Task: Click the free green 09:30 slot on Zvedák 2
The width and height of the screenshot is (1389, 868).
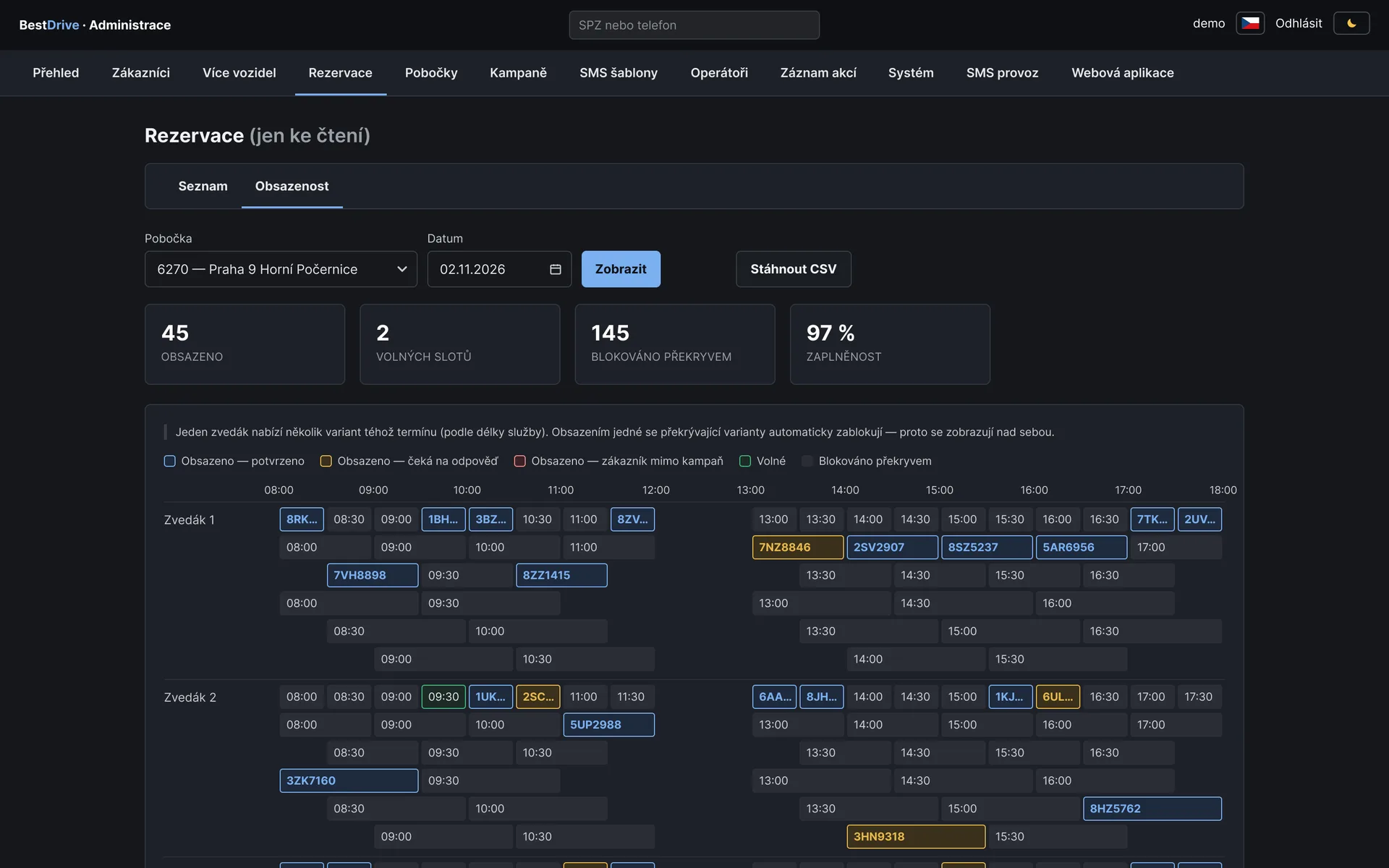Action: point(443,697)
